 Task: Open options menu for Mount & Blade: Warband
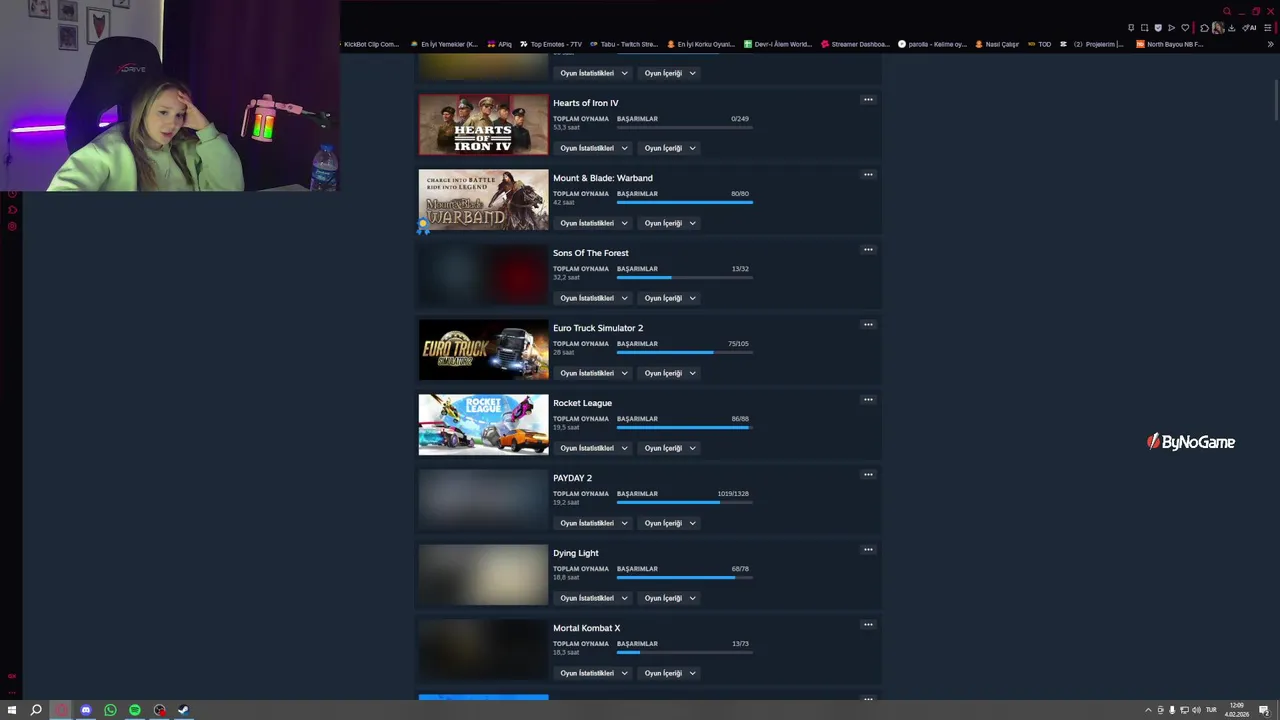(868, 175)
